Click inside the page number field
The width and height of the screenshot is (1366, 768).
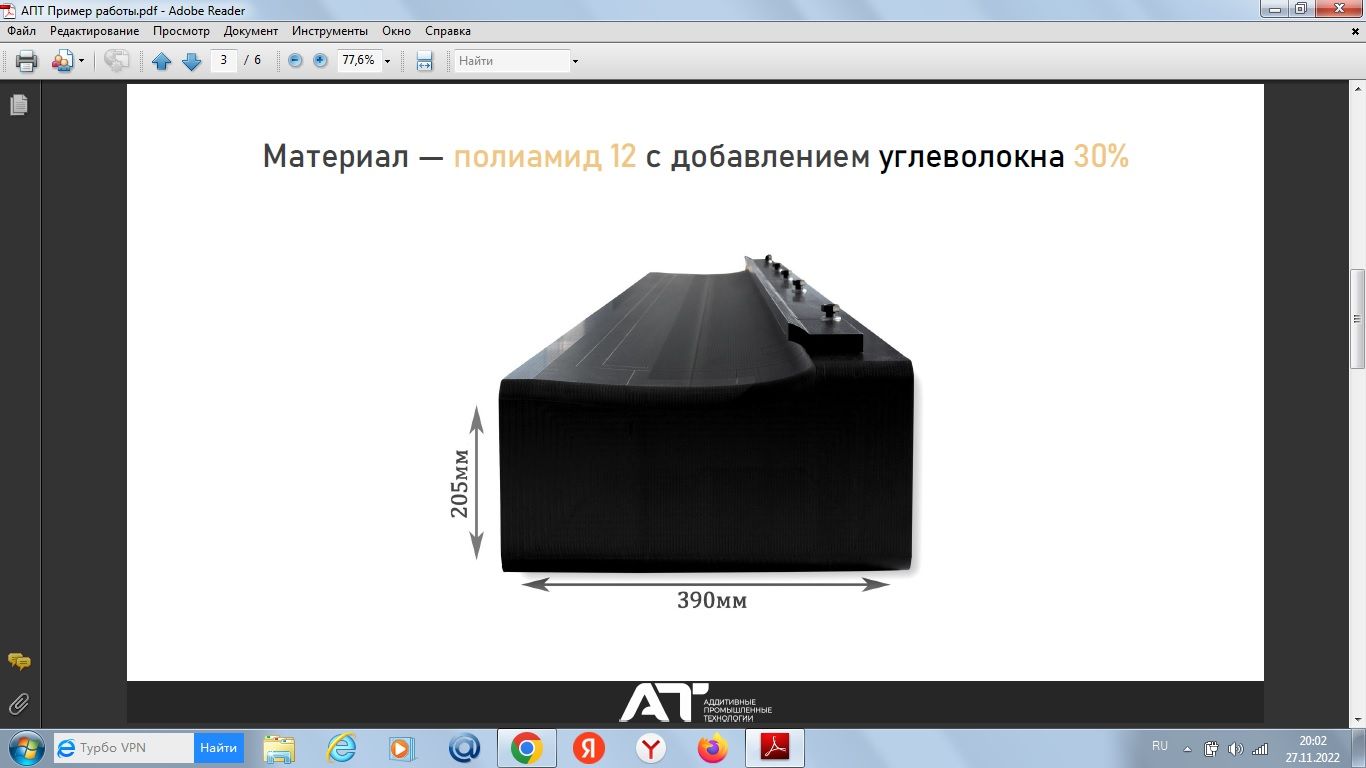point(224,60)
